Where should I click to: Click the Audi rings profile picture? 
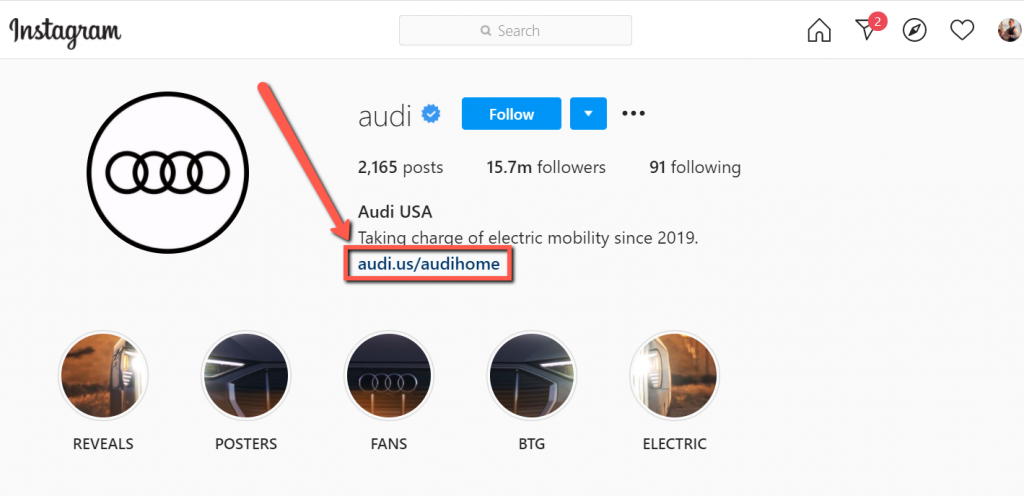click(168, 172)
